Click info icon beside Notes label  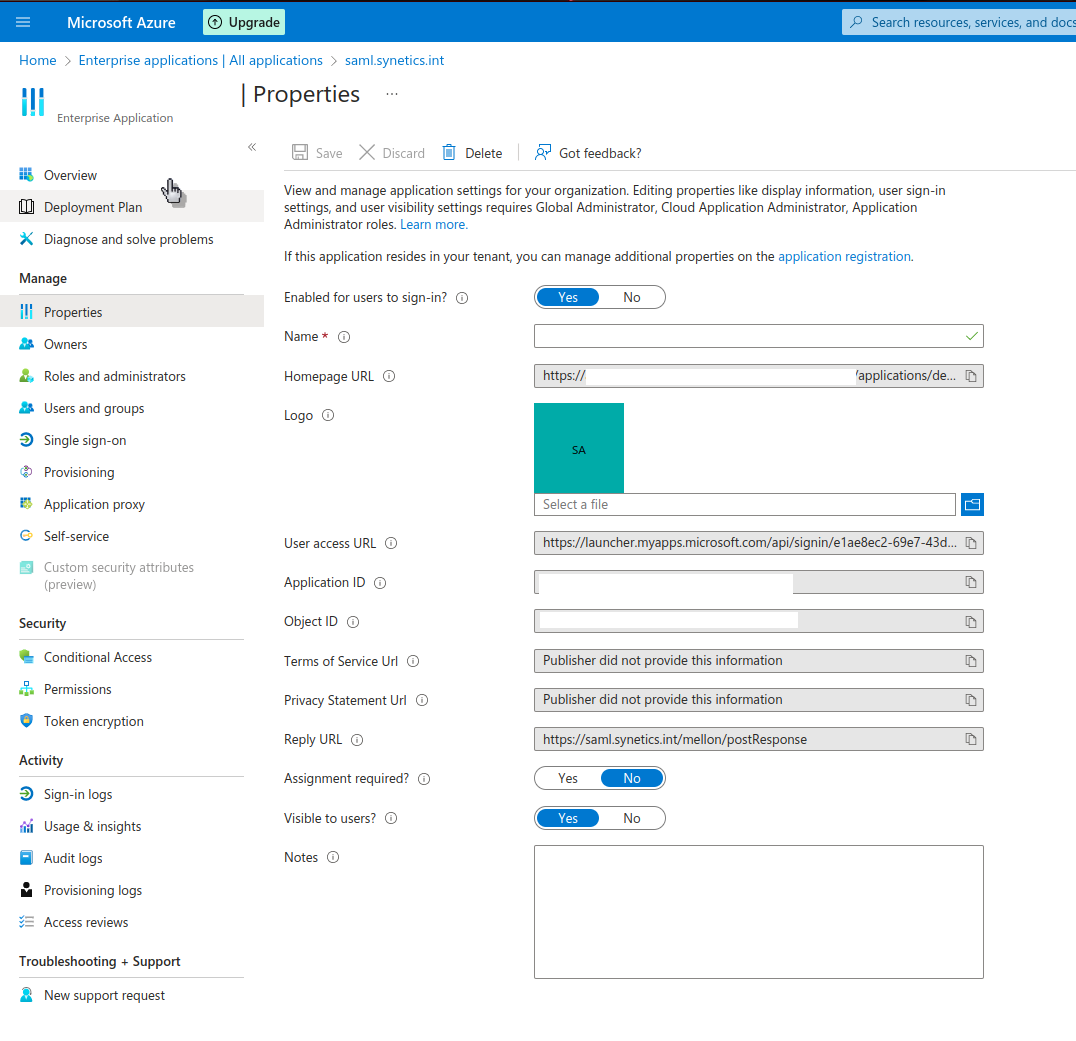[333, 857]
